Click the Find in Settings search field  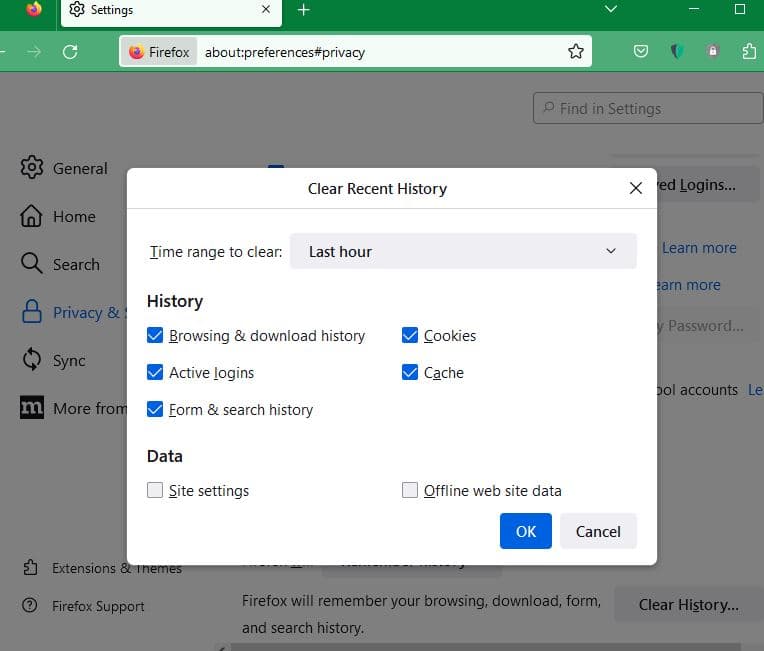click(x=648, y=108)
